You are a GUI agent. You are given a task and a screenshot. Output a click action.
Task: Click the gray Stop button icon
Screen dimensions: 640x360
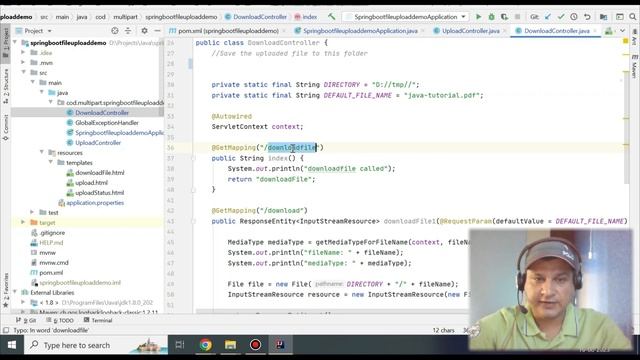tap(518, 17)
